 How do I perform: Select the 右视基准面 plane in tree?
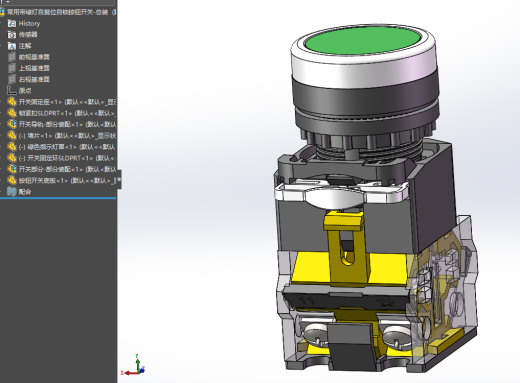[x=34, y=79]
